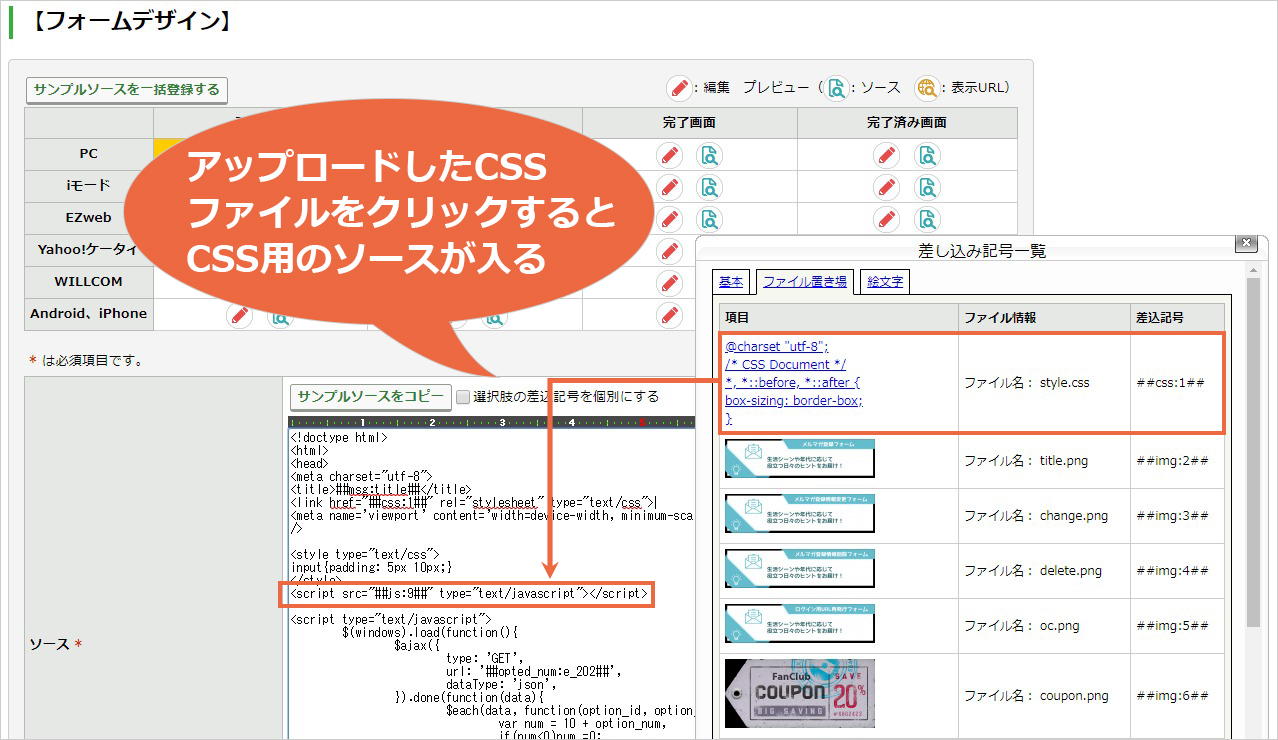Click the '##css:1##' insertion code
The height and width of the screenshot is (740, 1278).
(1170, 381)
